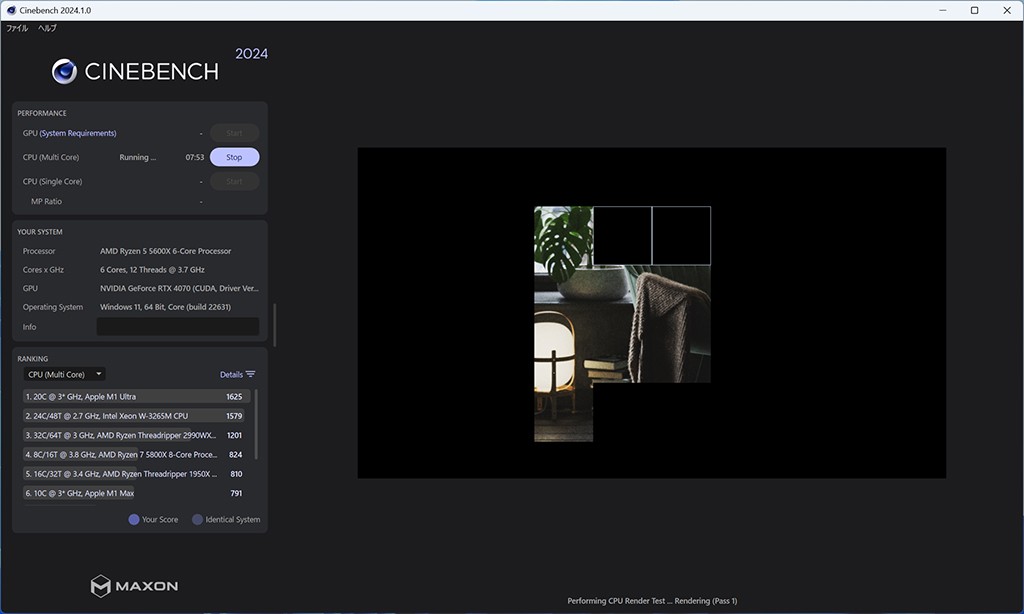Click the Details filter icon

pyautogui.click(x=250, y=375)
